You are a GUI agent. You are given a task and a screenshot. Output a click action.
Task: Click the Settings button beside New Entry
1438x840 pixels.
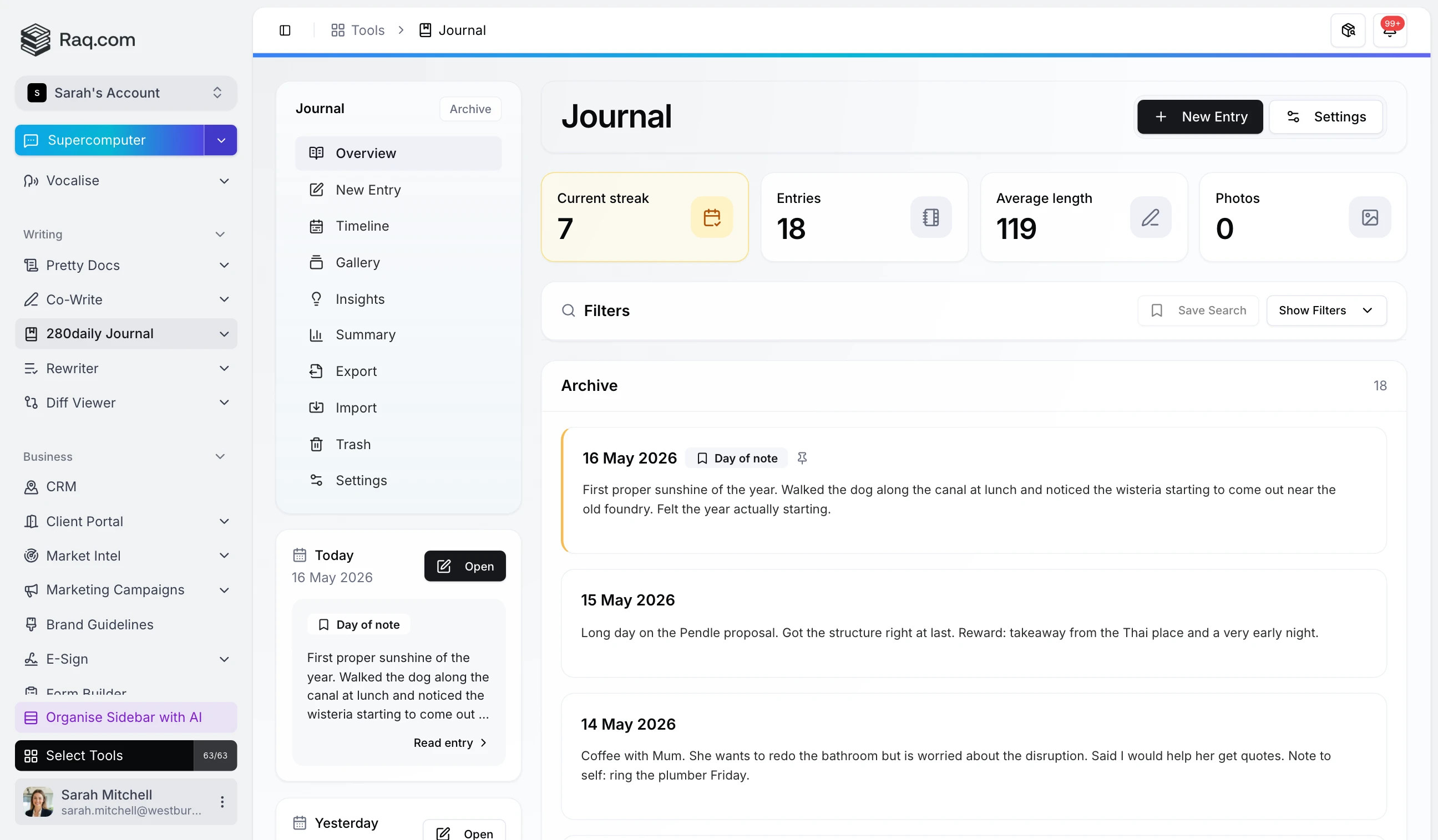[1325, 117]
